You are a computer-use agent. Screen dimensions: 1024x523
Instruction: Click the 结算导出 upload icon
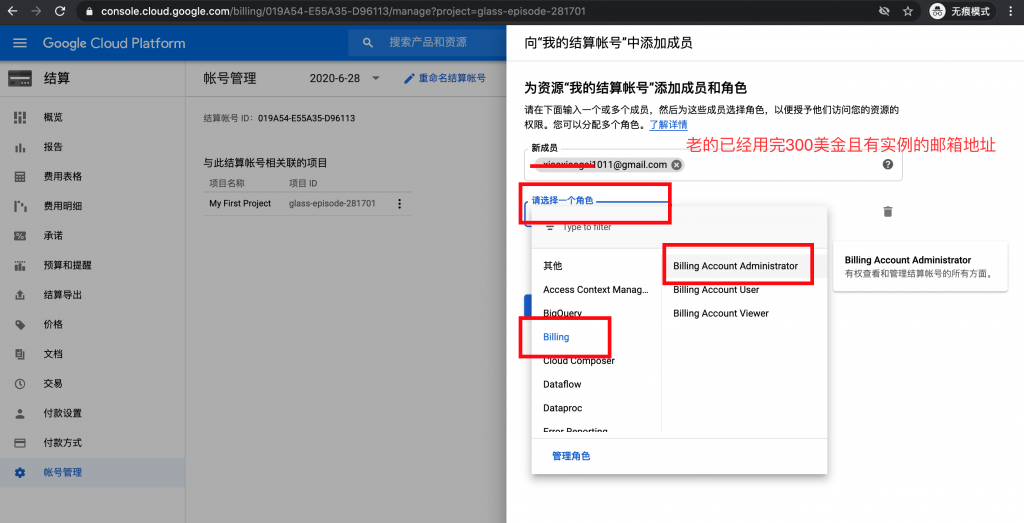(20, 295)
